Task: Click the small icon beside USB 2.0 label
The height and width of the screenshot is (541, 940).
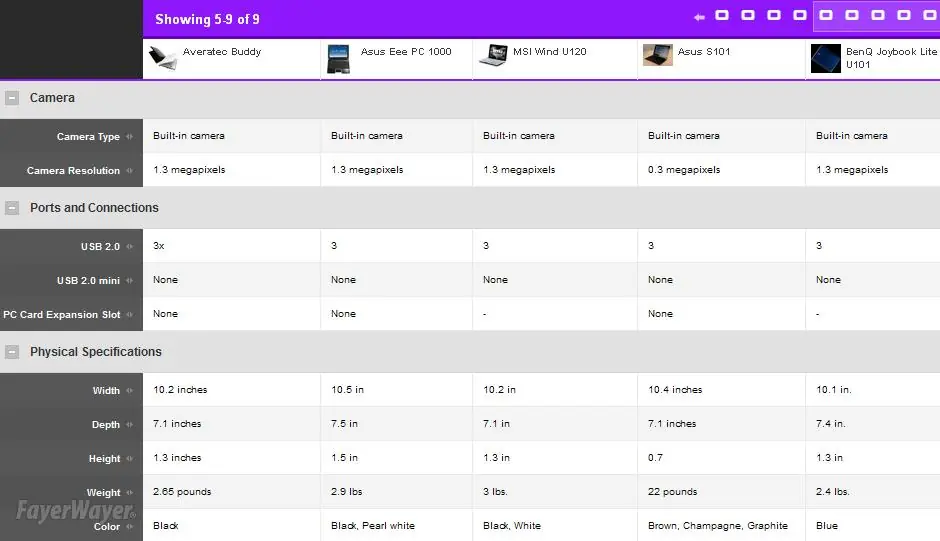Action: pos(129,247)
